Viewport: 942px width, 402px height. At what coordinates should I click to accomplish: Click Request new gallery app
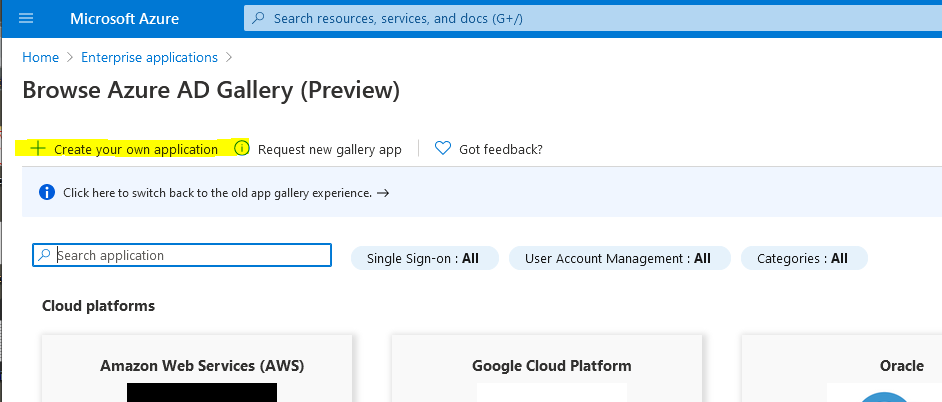click(329, 149)
